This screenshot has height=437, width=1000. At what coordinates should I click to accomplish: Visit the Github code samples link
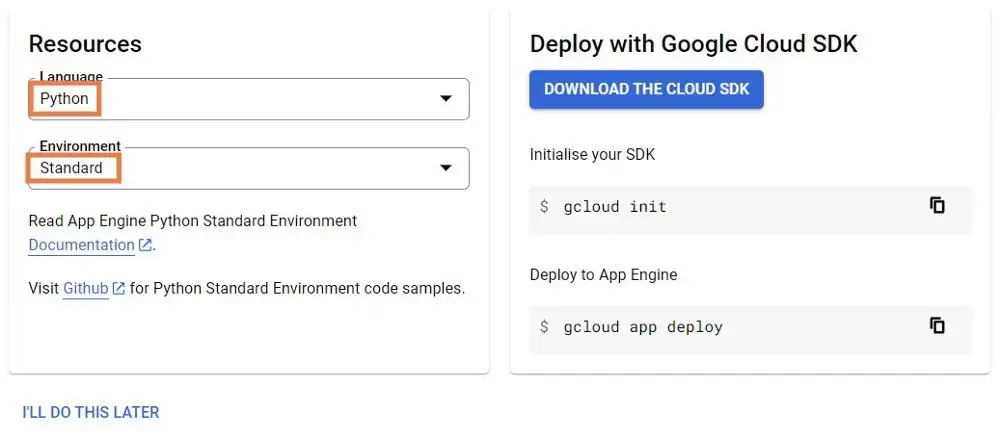[x=85, y=288]
